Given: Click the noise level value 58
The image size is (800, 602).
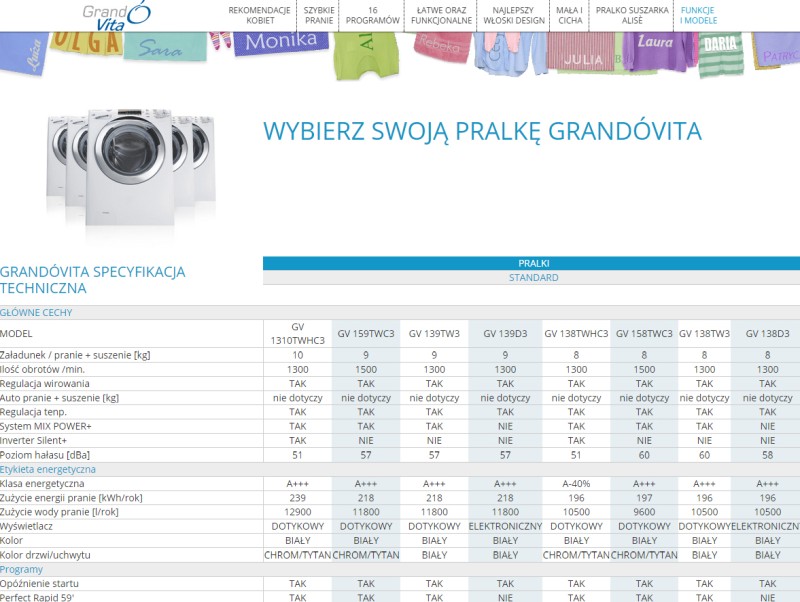Looking at the screenshot, I should [767, 455].
